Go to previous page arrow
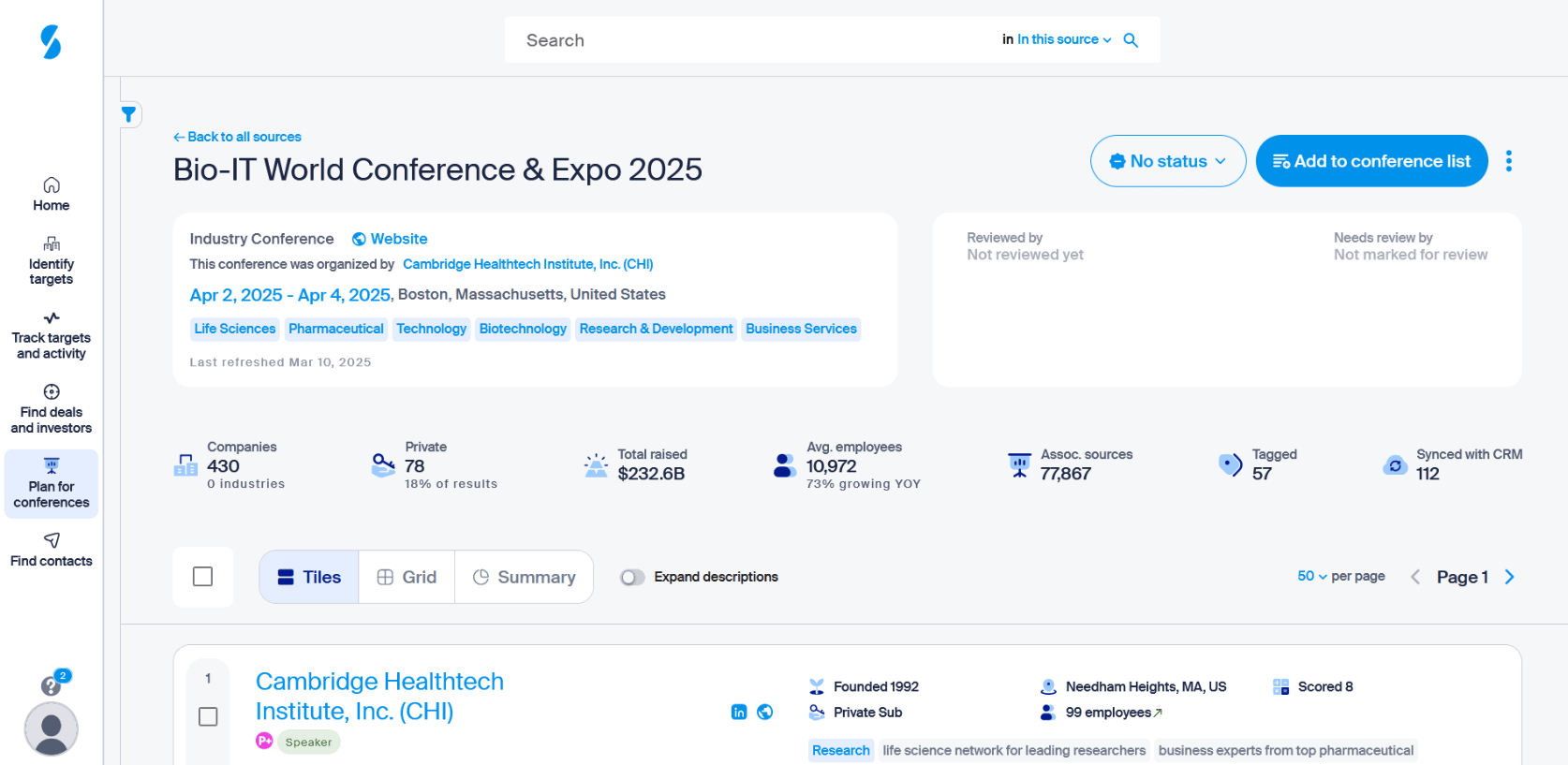Image resolution: width=1568 pixels, height=765 pixels. pyautogui.click(x=1415, y=577)
